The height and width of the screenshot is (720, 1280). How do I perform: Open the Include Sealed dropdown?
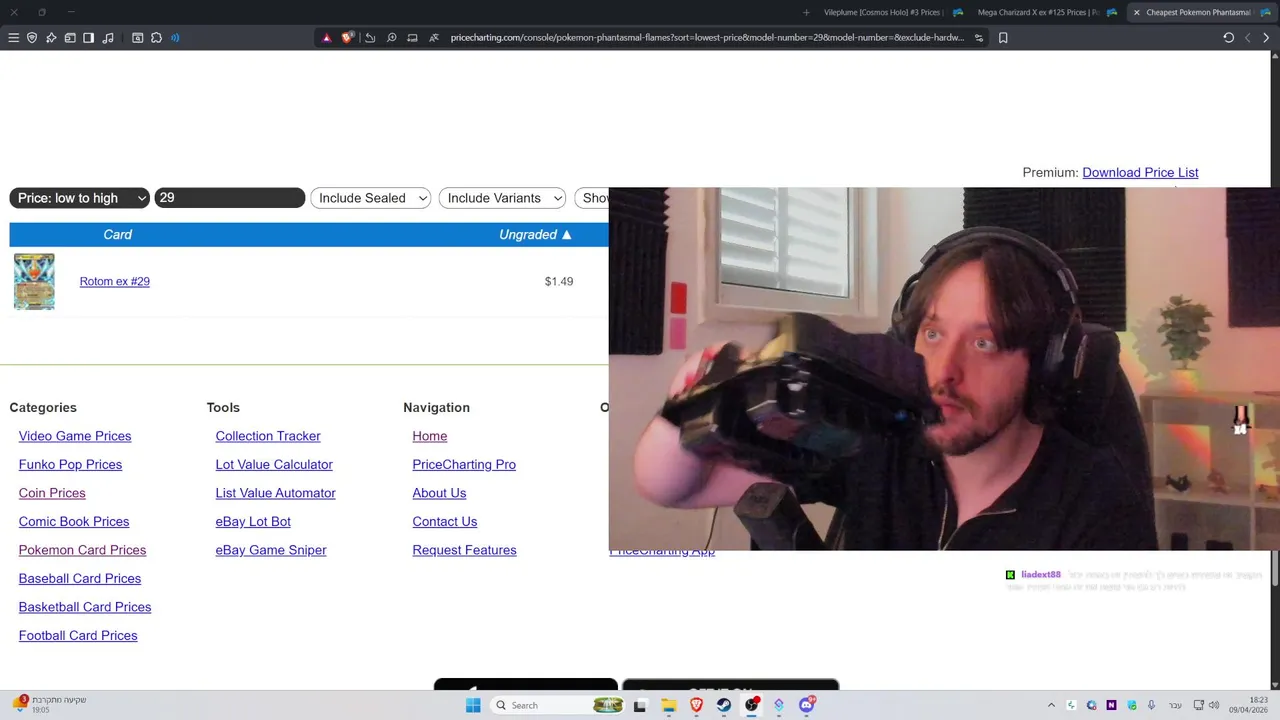click(x=370, y=198)
